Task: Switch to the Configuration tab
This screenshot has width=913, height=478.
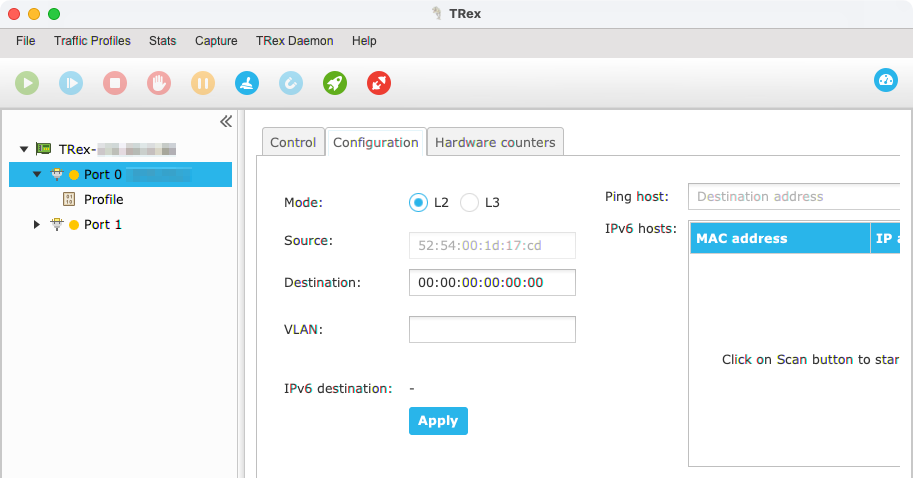Action: (376, 142)
